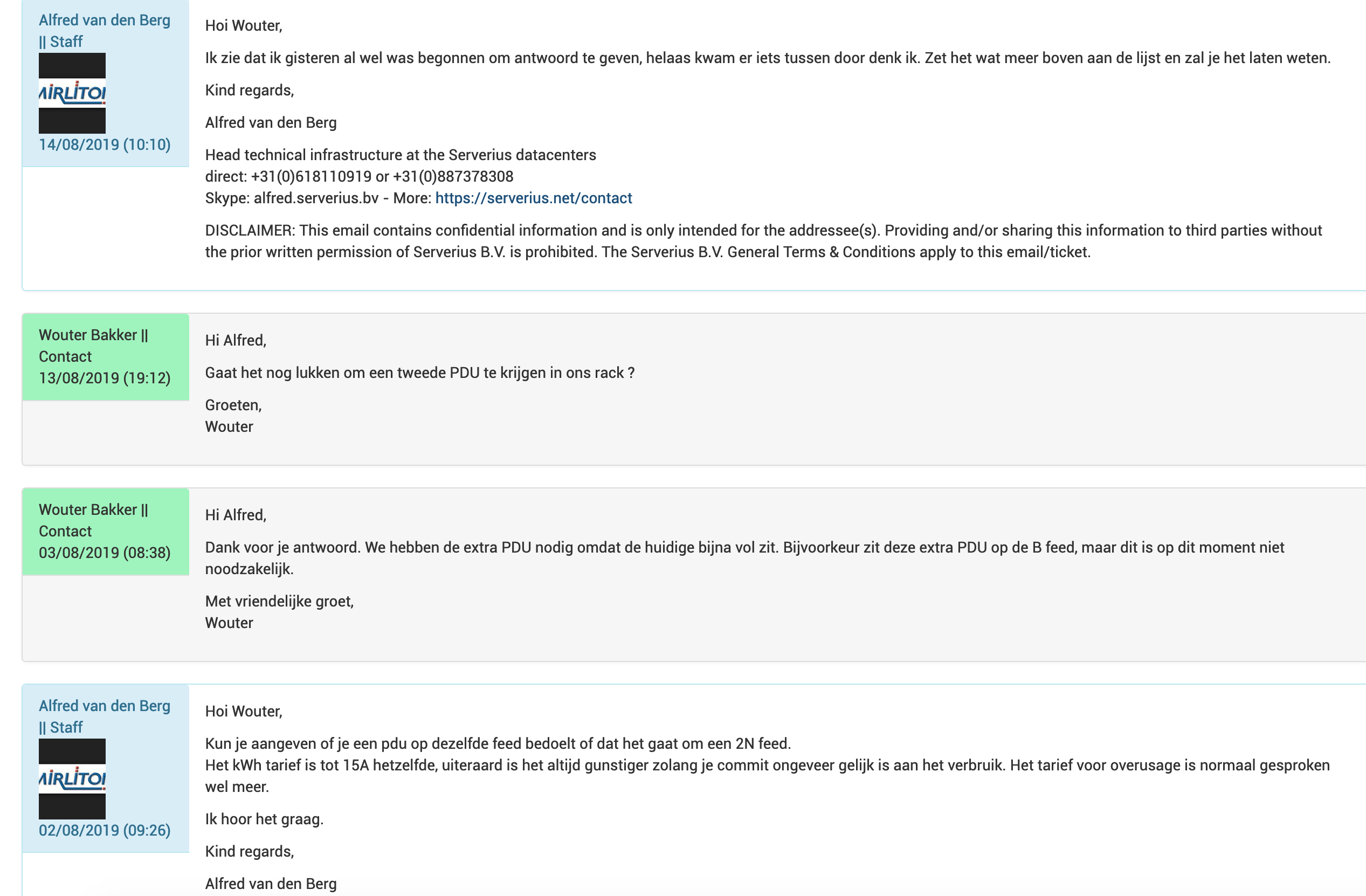1366x896 pixels.
Task: Click Wouter Bakker header of the 03/08/2019 message
Action: [93, 509]
